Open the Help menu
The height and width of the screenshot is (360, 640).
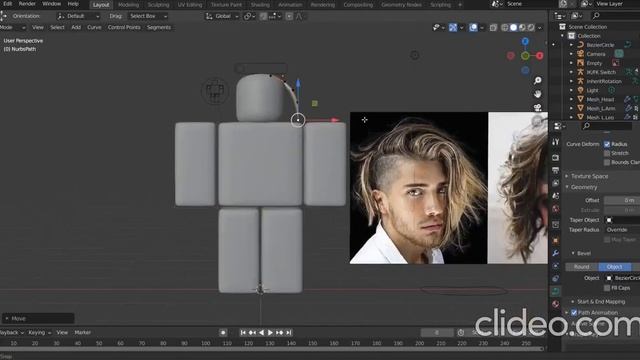pos(73,4)
